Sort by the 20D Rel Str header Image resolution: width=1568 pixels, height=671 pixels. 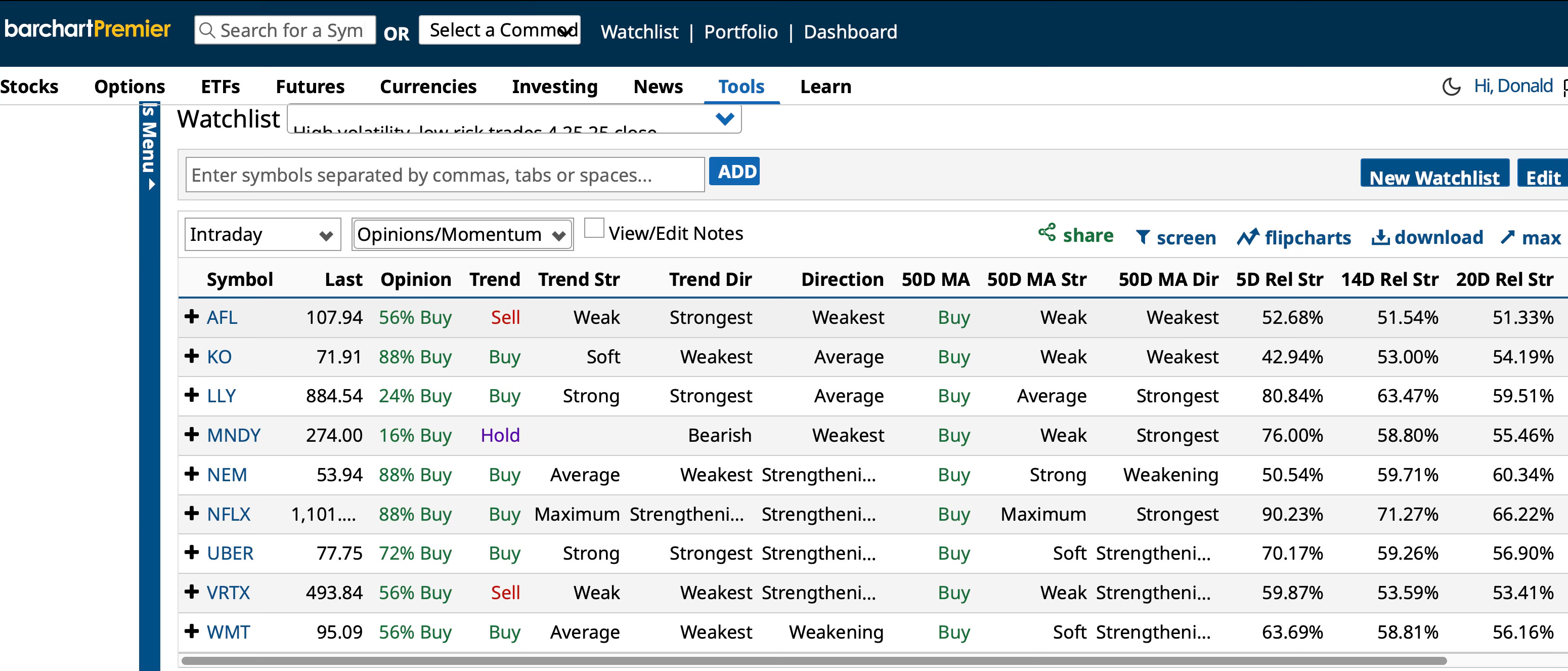coord(1505,279)
